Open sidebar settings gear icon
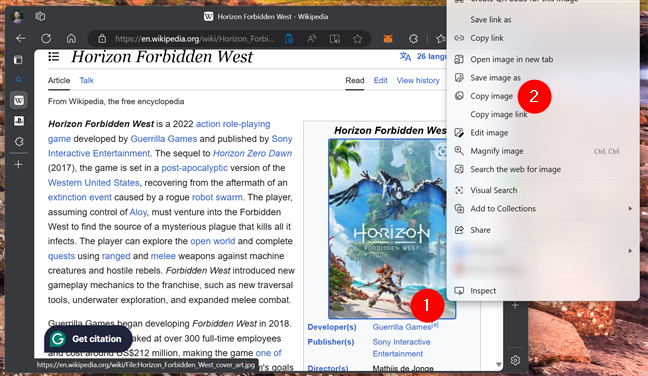Screen dimensions: 648x376 coord(515,360)
